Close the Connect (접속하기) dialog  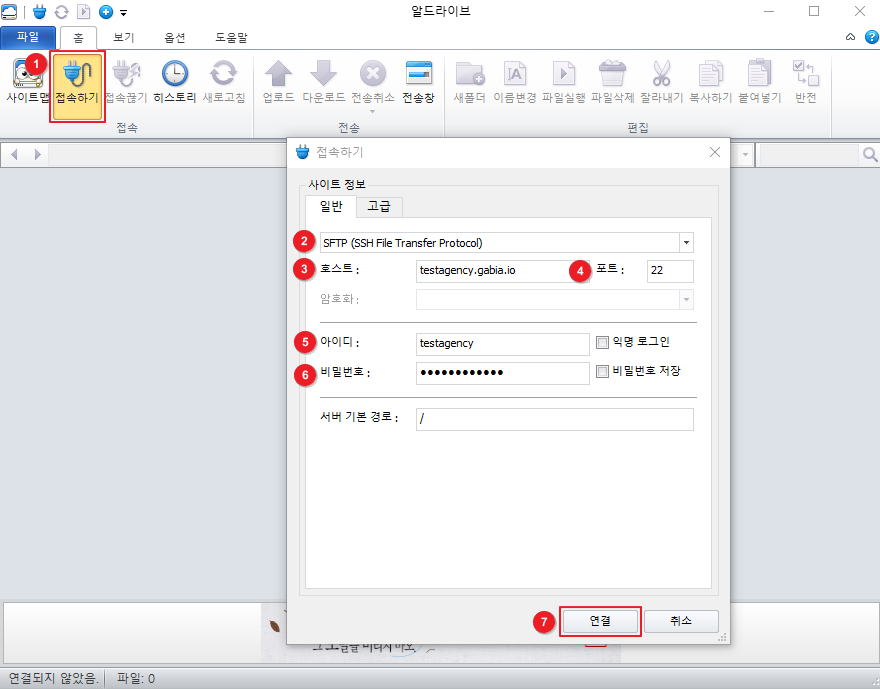pos(714,152)
